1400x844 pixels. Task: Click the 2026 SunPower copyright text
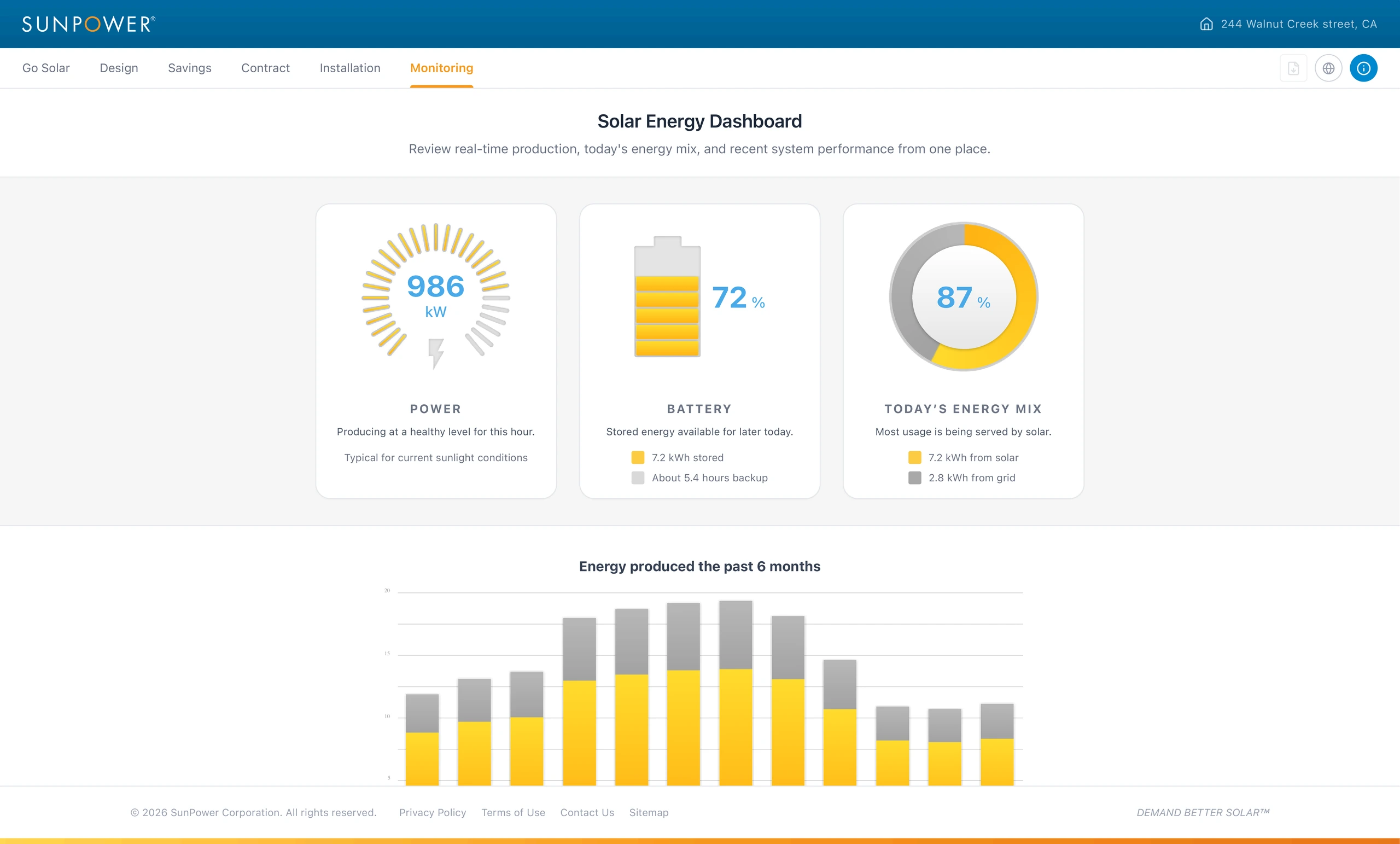(253, 812)
